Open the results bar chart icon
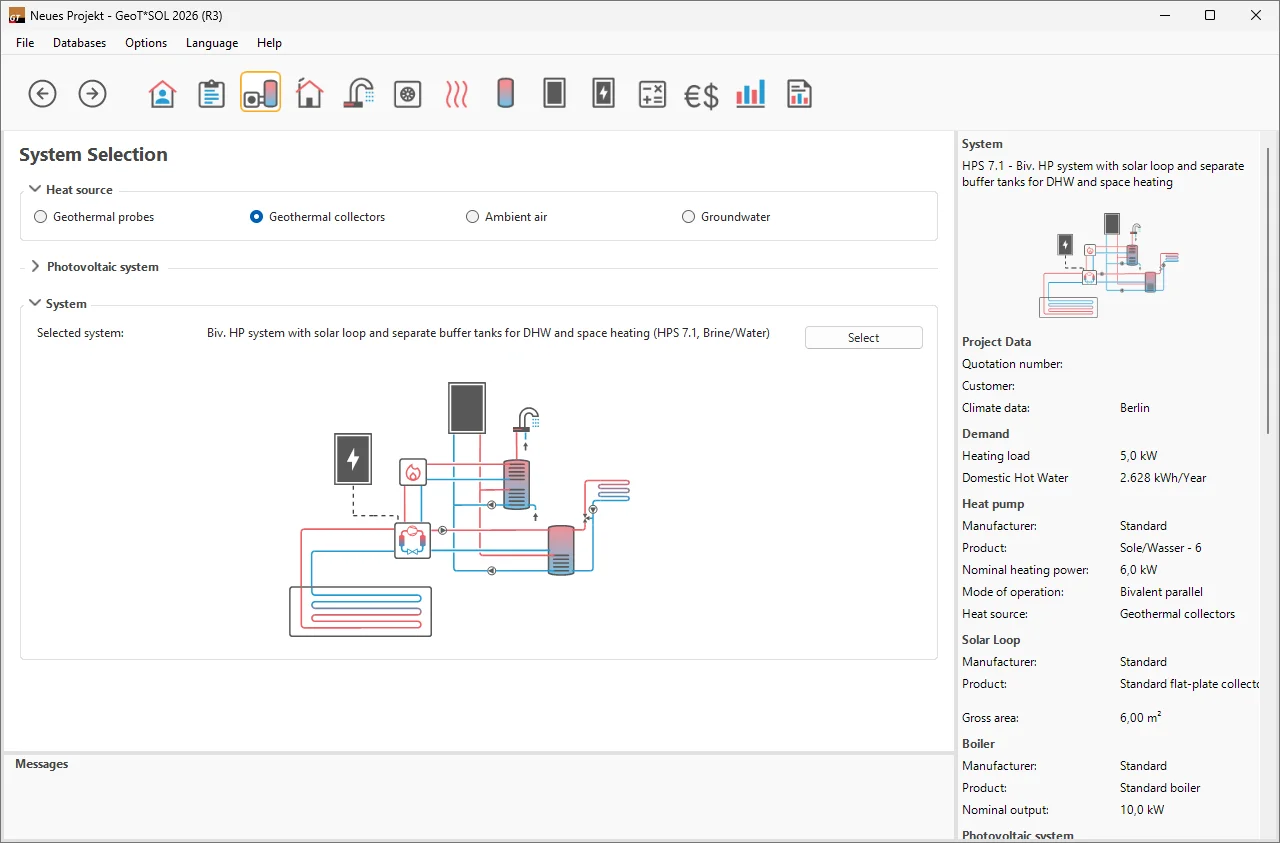Image resolution: width=1280 pixels, height=843 pixels. point(750,94)
